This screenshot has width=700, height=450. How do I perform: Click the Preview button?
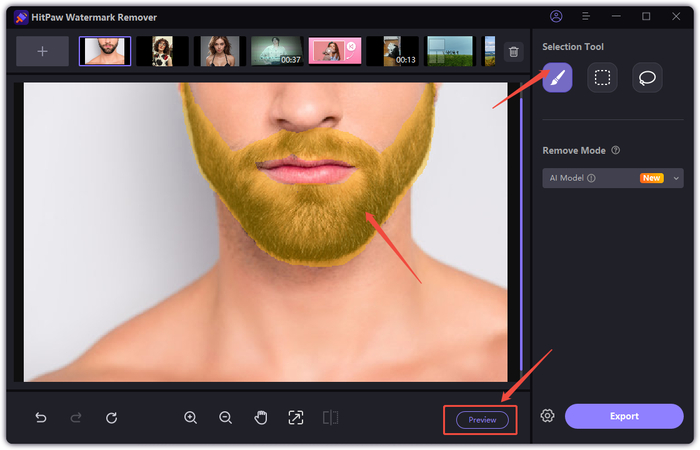pyautogui.click(x=482, y=420)
